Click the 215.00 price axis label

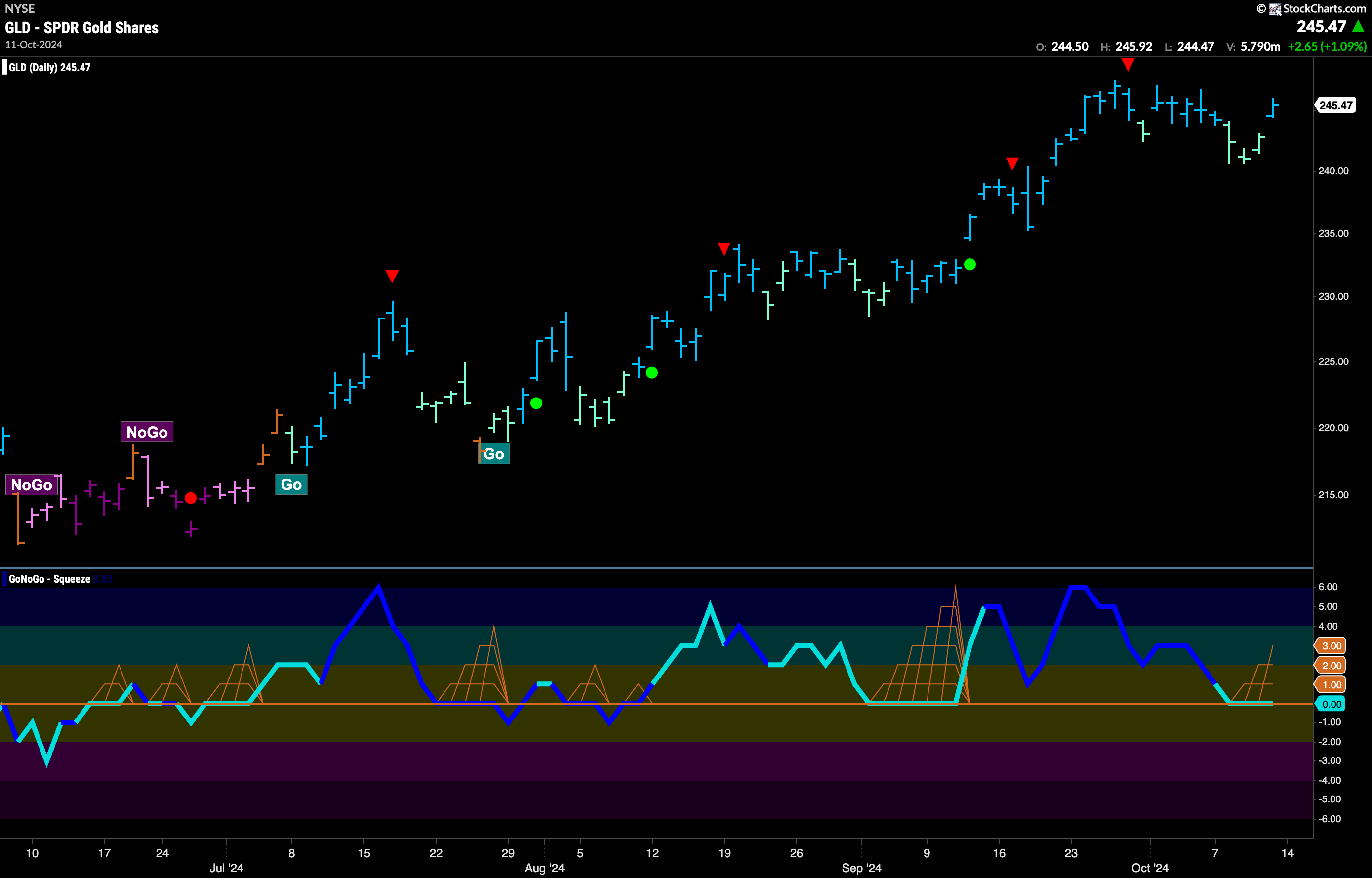tap(1333, 495)
